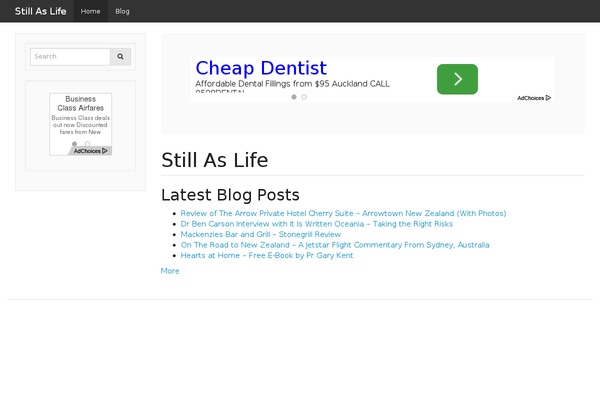Click the Affordable Dental Fillings ad description
This screenshot has width=600, height=400.
tap(292, 84)
